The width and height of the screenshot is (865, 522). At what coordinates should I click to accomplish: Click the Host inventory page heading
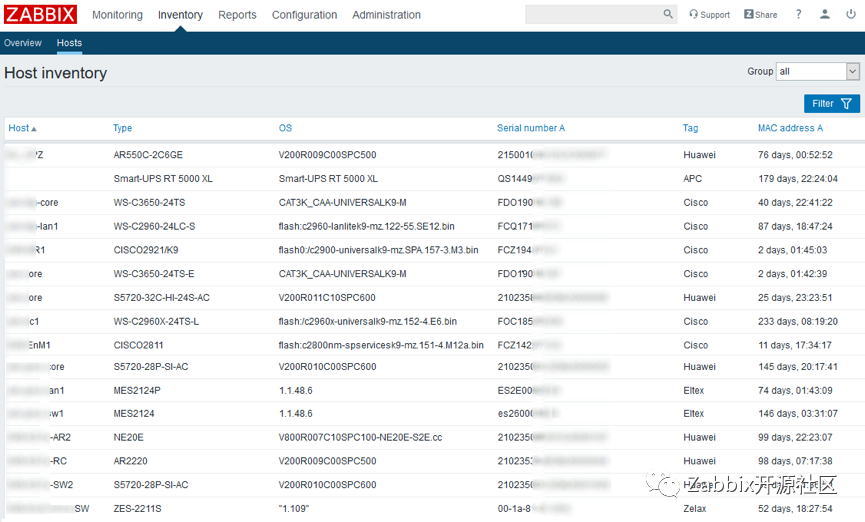[x=56, y=73]
